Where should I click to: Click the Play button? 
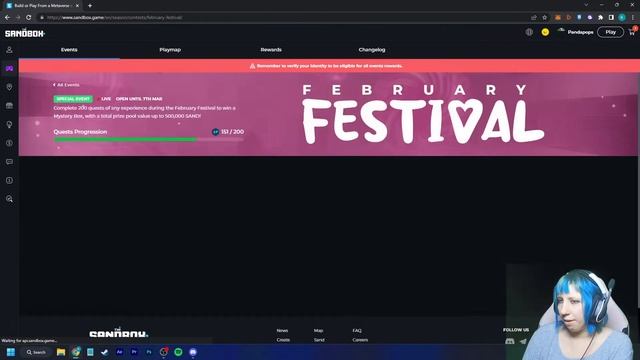coord(611,32)
